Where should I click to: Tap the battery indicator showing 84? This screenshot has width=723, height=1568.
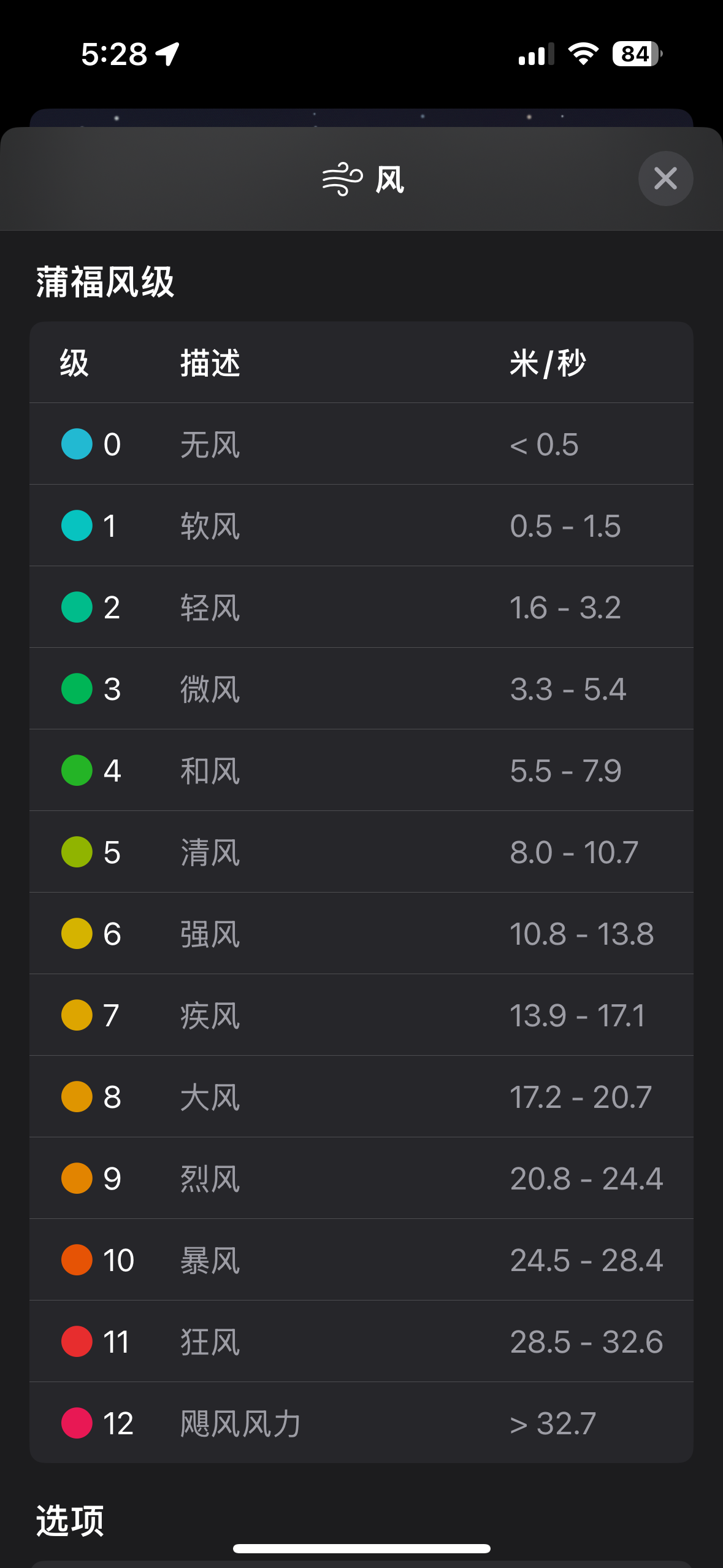(x=637, y=54)
